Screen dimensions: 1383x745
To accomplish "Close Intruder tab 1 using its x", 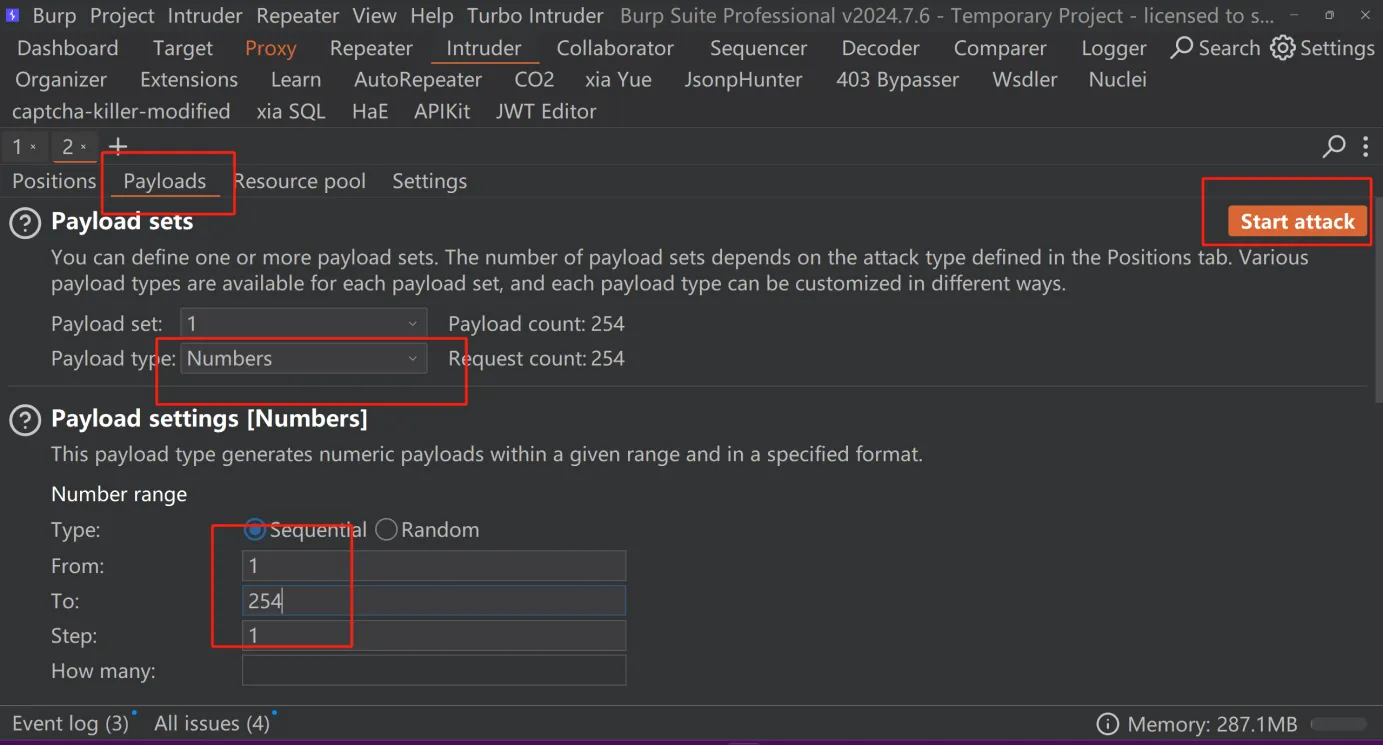I will (x=33, y=148).
